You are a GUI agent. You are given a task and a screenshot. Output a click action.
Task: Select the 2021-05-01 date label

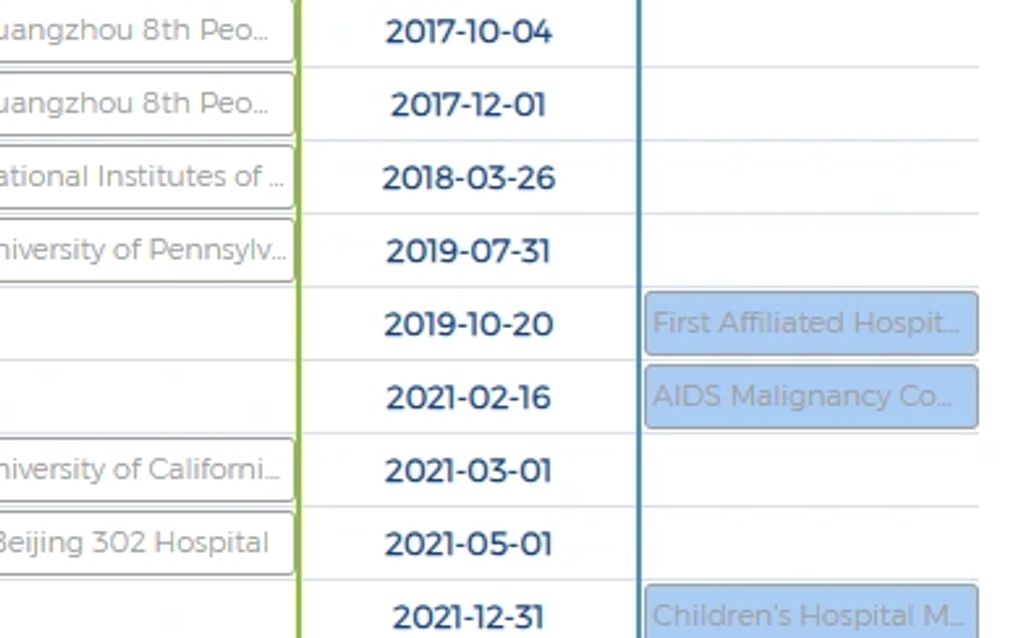[x=468, y=544]
